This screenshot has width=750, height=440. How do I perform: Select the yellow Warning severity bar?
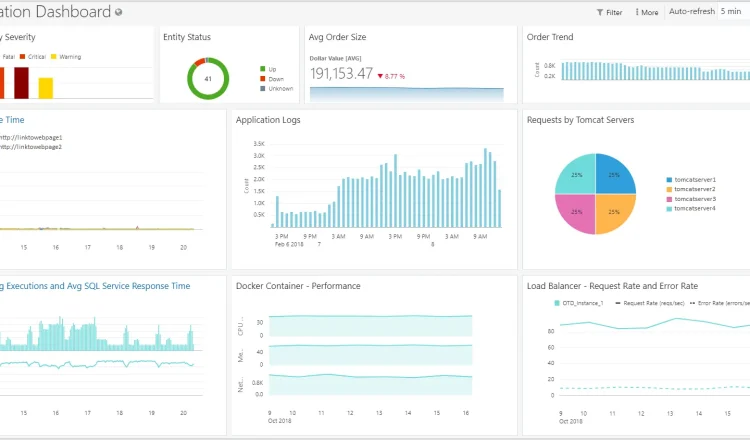click(x=45, y=88)
